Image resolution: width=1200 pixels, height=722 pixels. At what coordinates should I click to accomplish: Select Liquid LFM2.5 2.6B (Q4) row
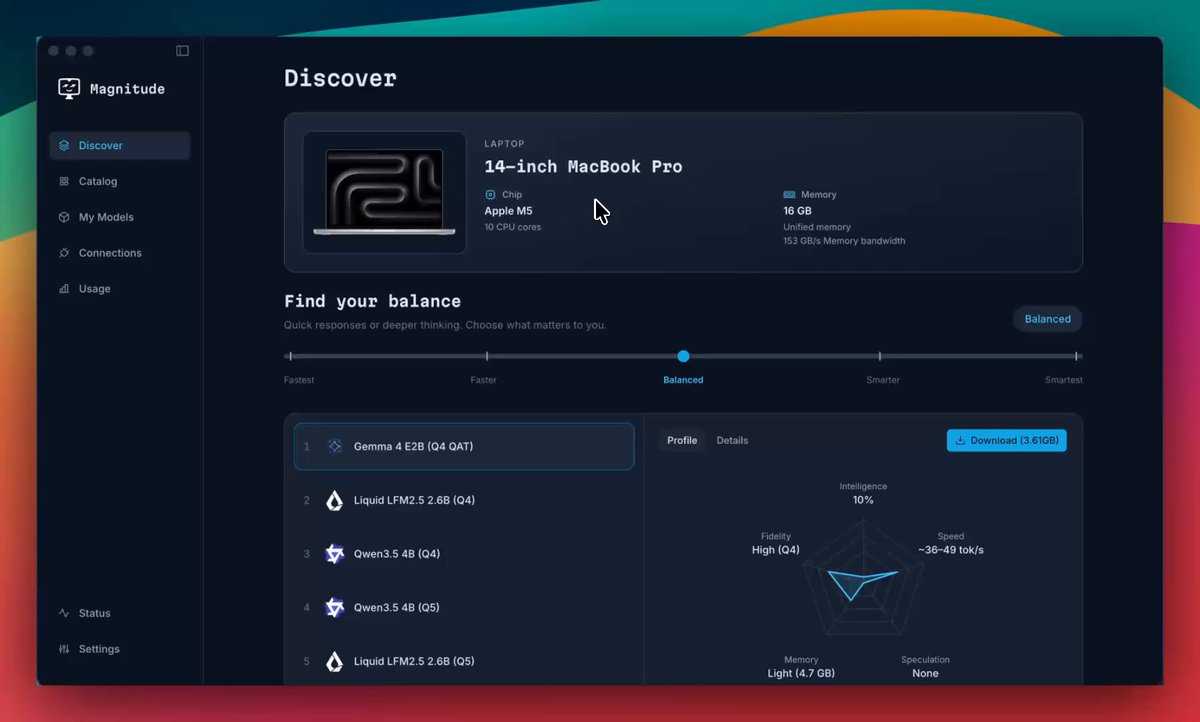pos(464,500)
